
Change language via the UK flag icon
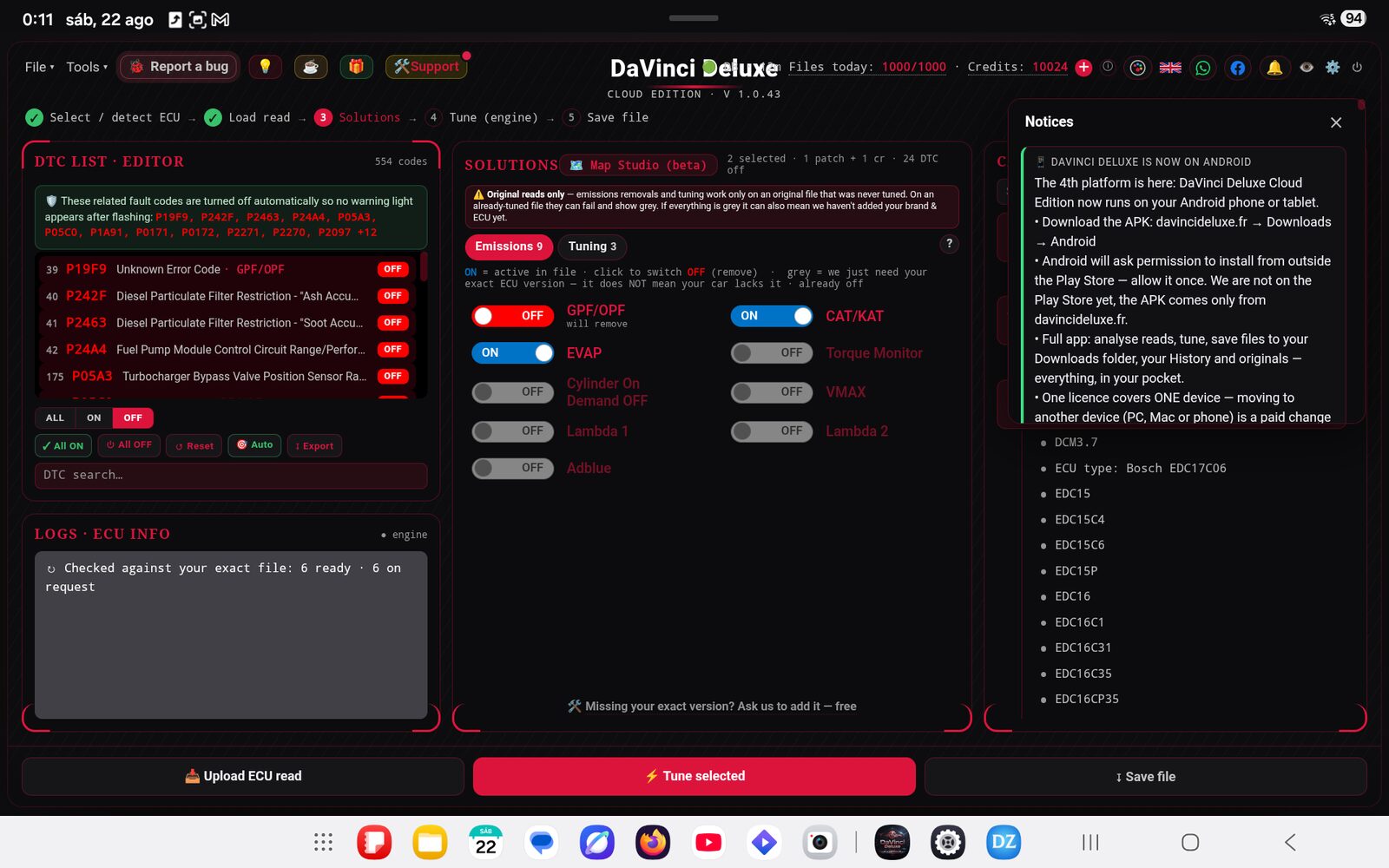(x=1170, y=67)
